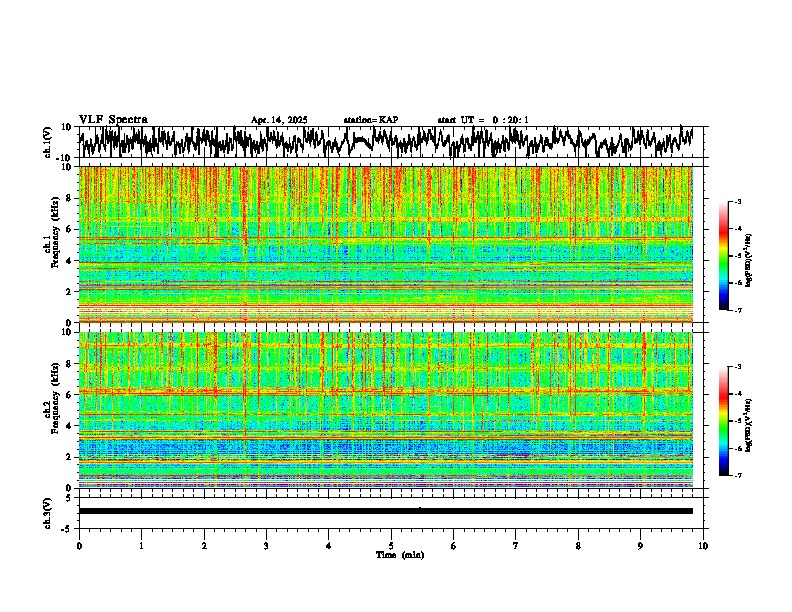Image resolution: width=792 pixels, height=612 pixels.
Task: Click the ch.1 colorbar log(PSD) label
Action: 749,261
